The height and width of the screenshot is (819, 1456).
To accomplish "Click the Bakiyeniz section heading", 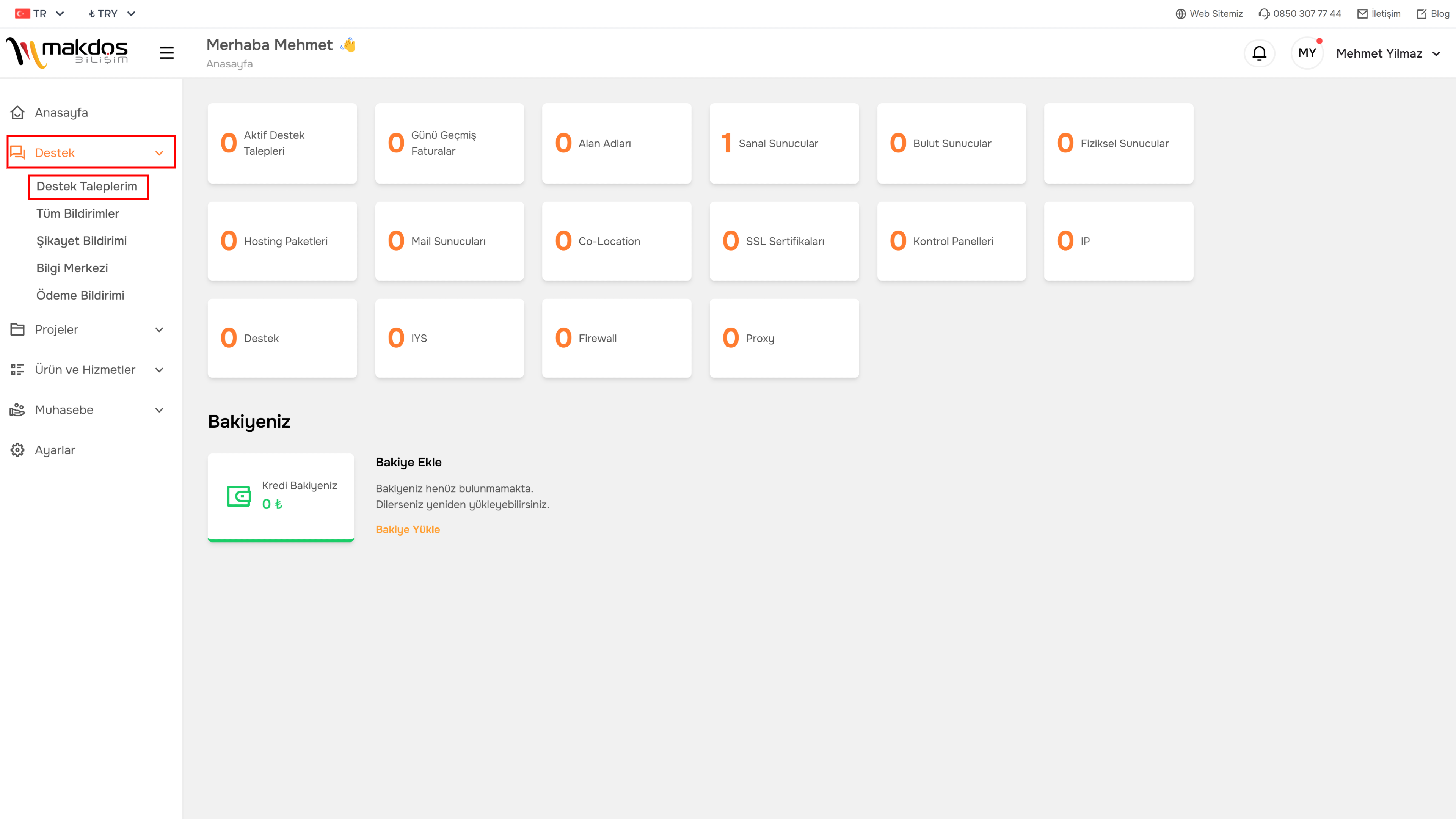I will pyautogui.click(x=249, y=422).
